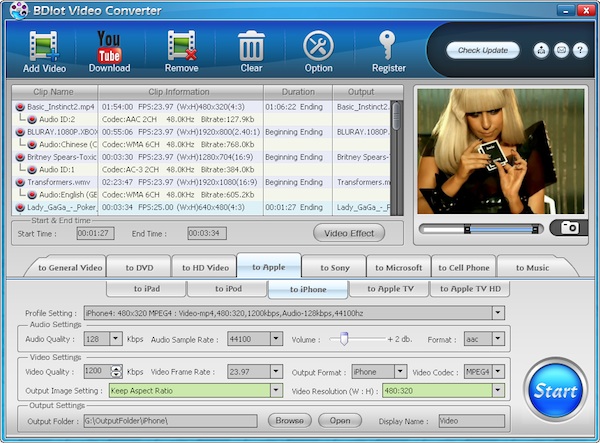Click red icon beside Basic_Instinct2.mp4
Screen dimensions: 600x443
[x=20, y=107]
